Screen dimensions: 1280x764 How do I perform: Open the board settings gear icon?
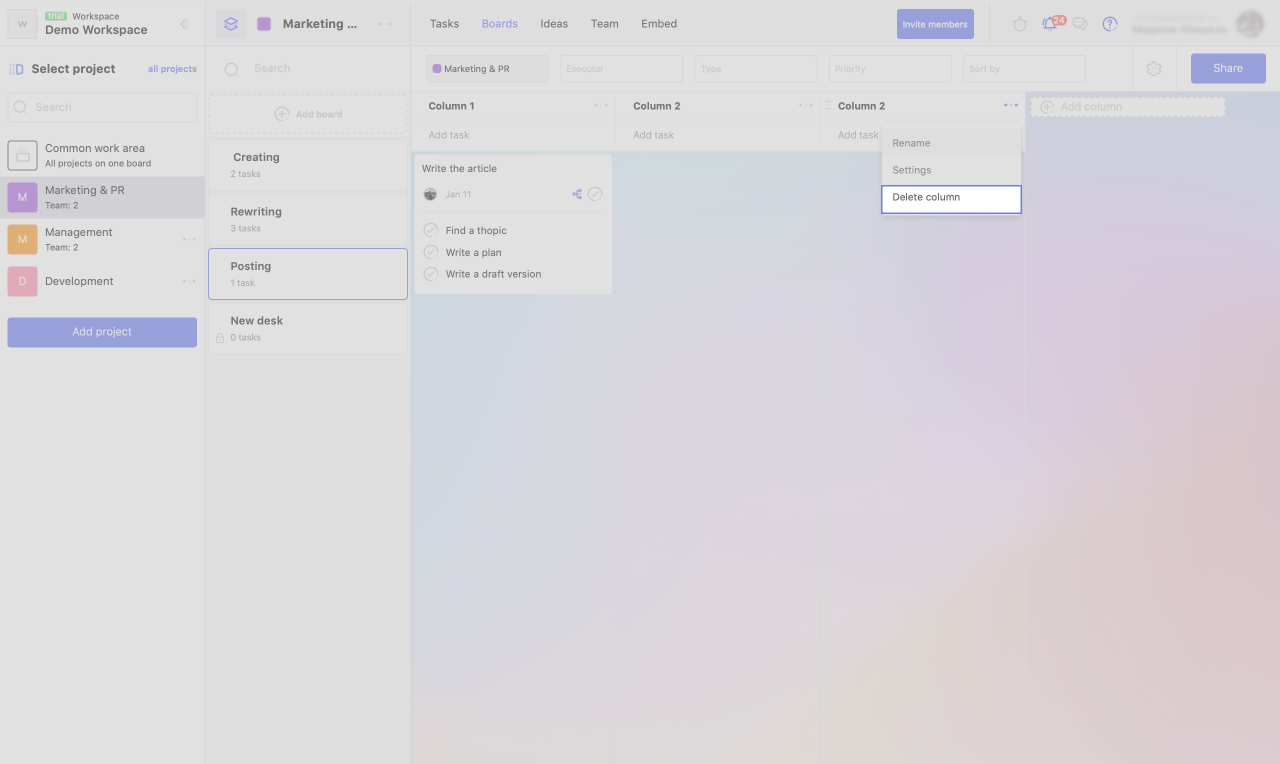click(1154, 69)
